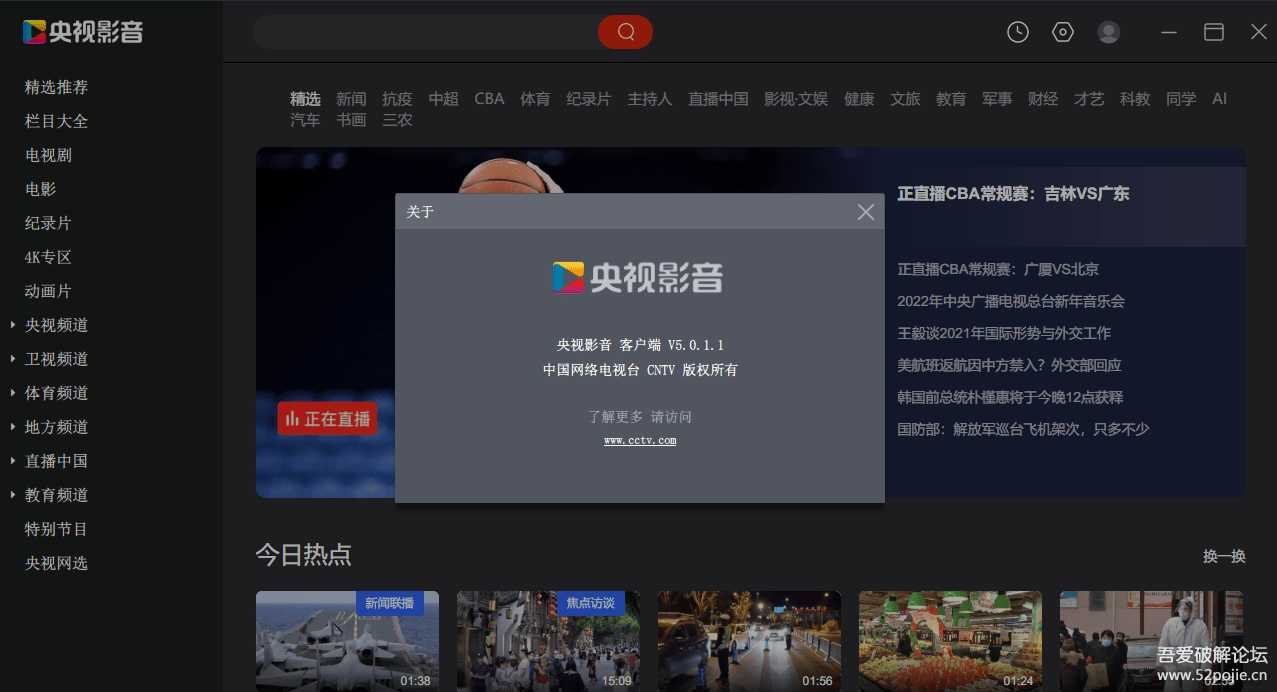Select 电影 in sidebar
Screen dimensions: 1277x692
(40, 189)
